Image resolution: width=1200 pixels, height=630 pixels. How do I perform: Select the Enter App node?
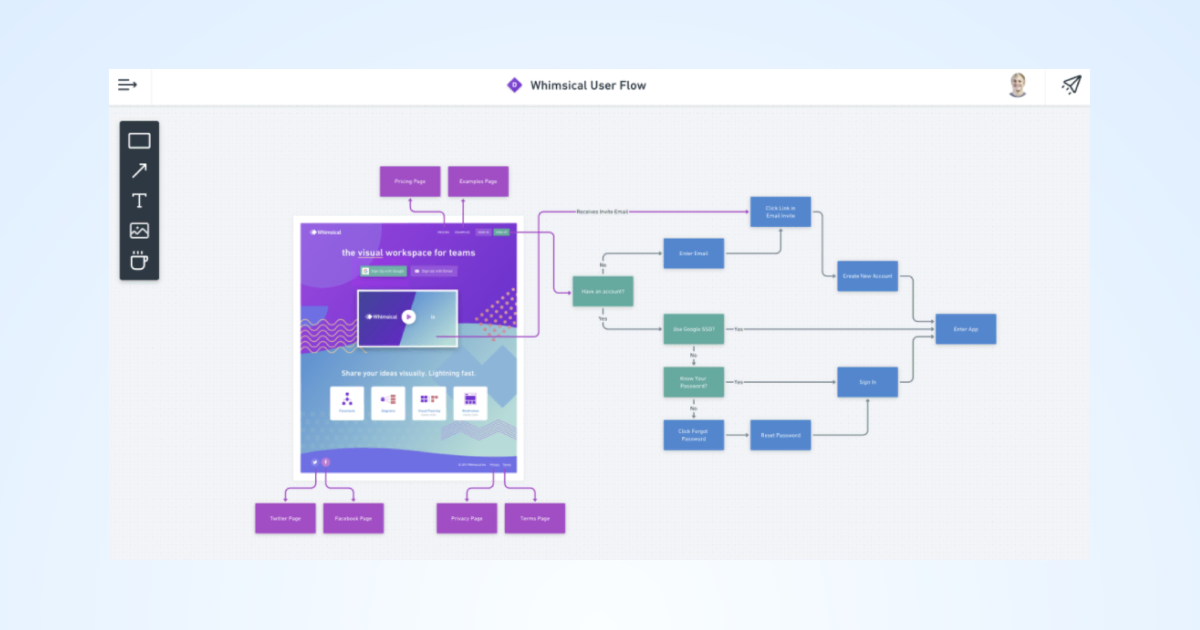(x=966, y=329)
